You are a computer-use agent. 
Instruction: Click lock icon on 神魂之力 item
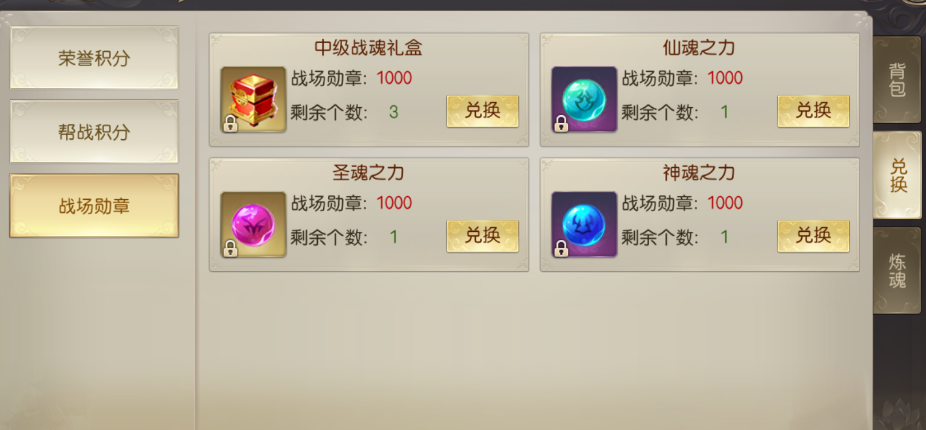pos(561,249)
